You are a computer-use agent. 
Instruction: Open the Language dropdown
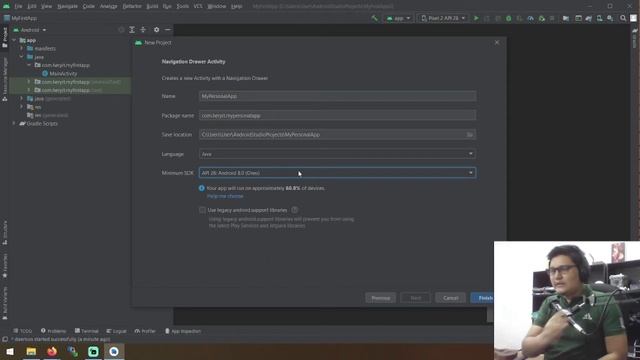click(x=337, y=154)
